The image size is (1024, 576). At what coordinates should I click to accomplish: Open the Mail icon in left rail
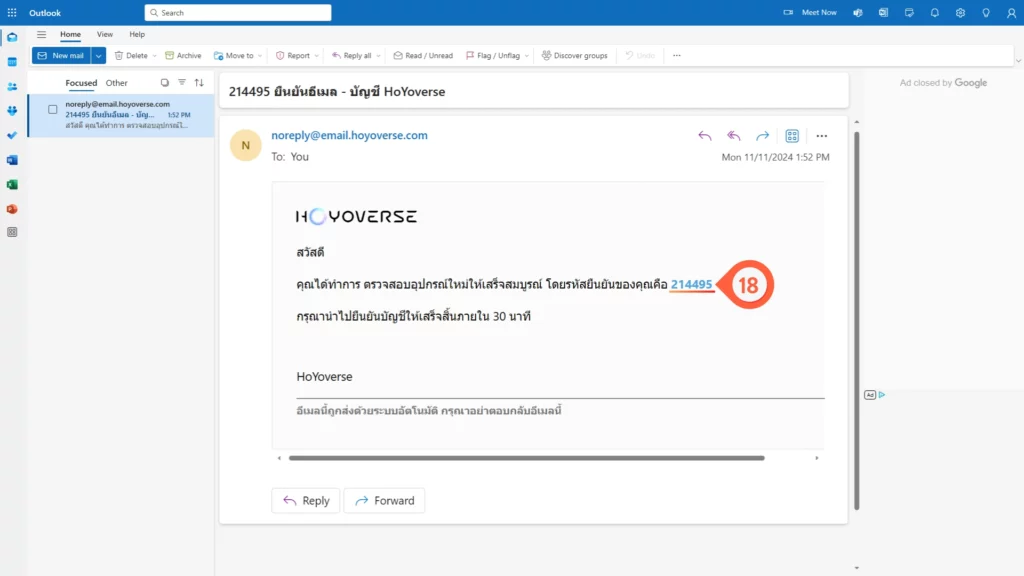point(12,37)
